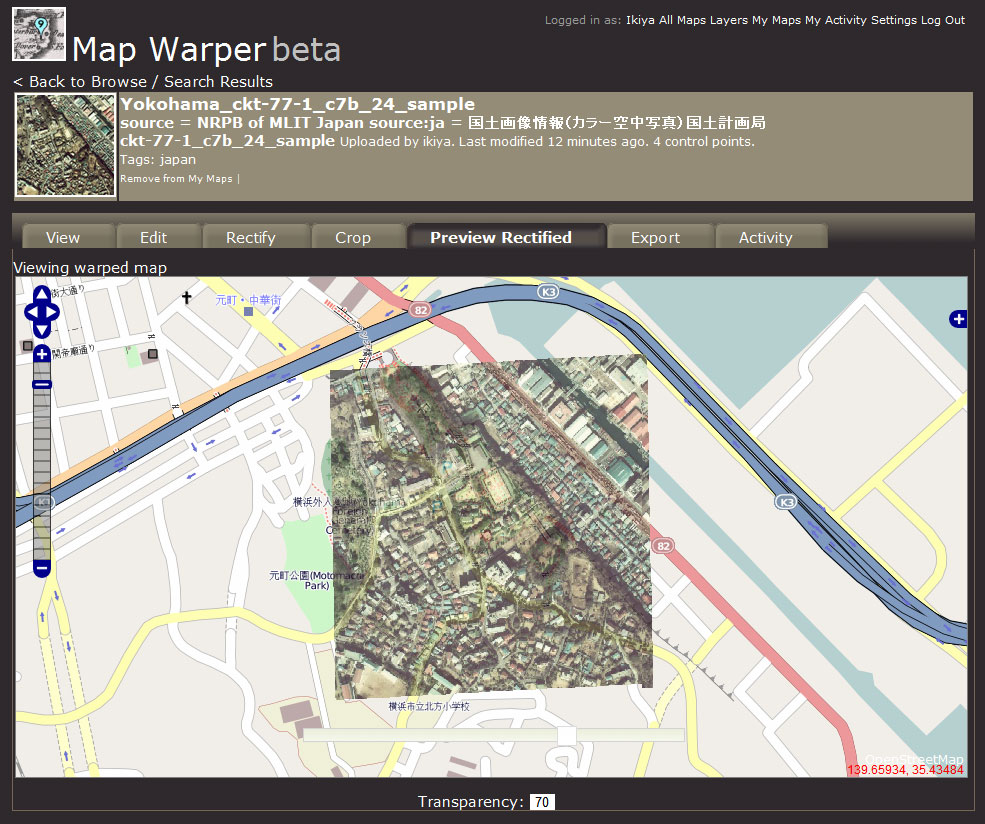This screenshot has height=824, width=985.
Task: Click the 横浜市立北方小学校 map label
Action: pos(429,707)
